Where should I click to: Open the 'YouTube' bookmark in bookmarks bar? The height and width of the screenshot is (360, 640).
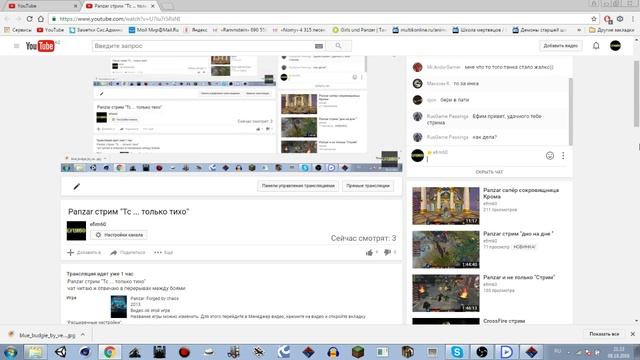[50, 30]
